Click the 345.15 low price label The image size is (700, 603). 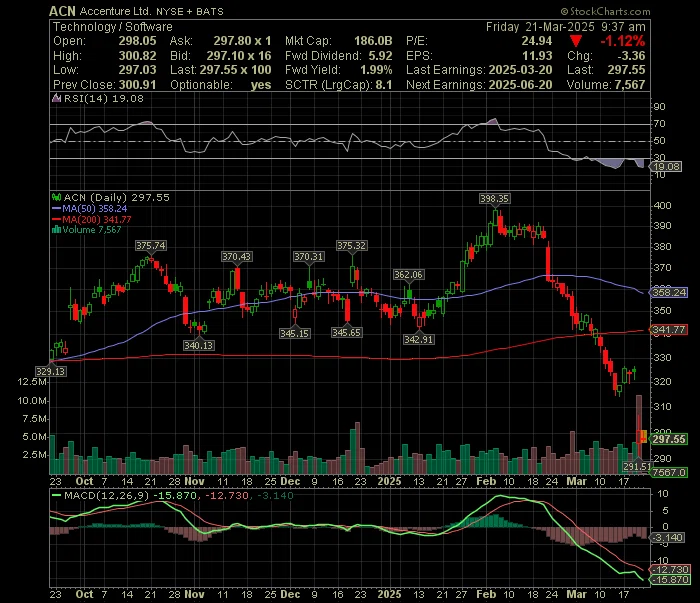tap(295, 333)
